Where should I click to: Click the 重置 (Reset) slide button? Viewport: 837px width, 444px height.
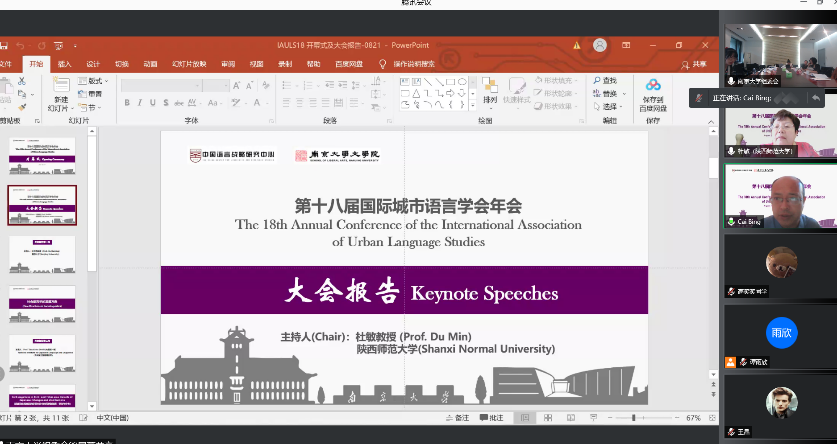pyautogui.click(x=95, y=93)
